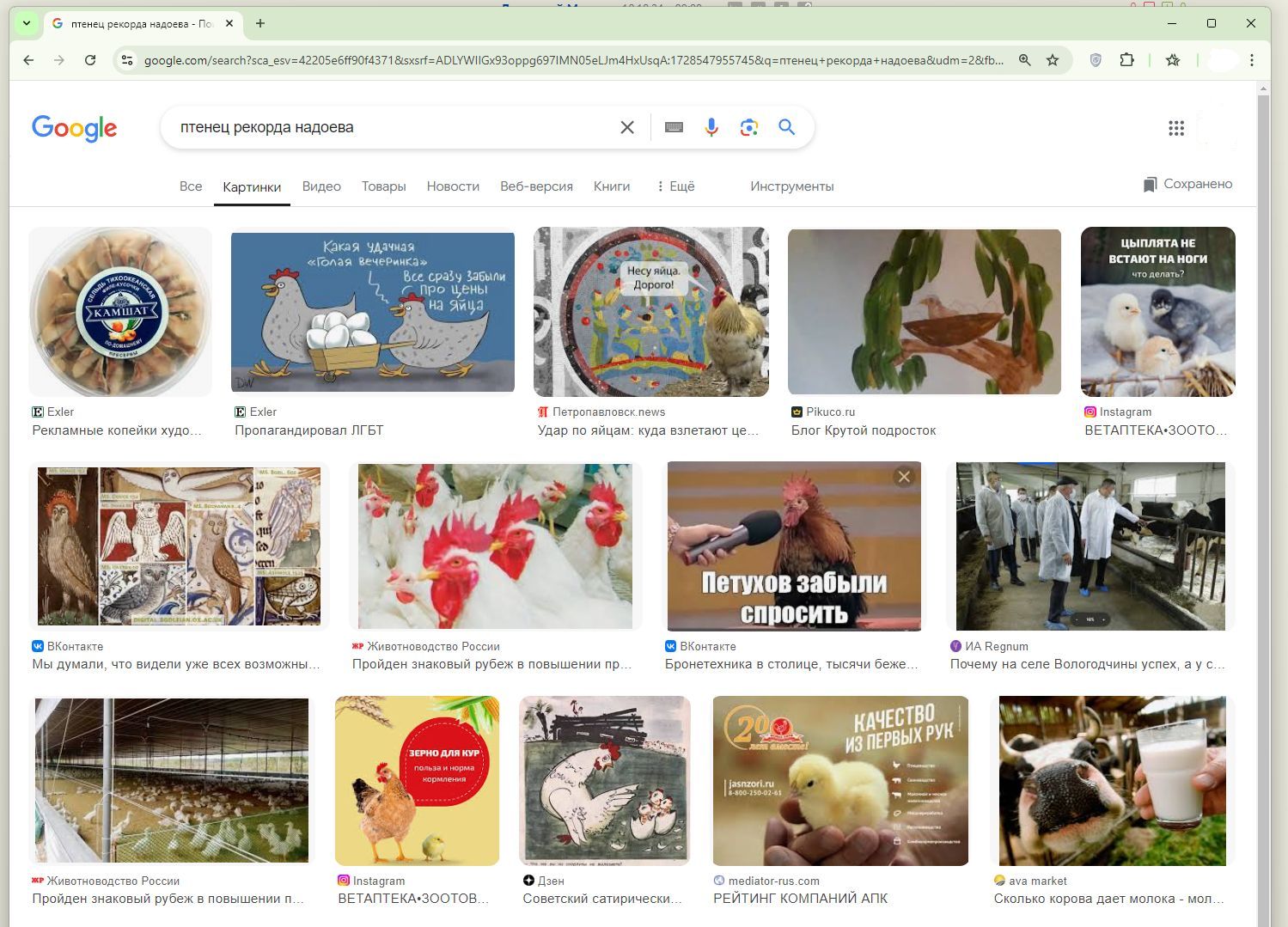Open the on-screen keyboard input tool

[675, 127]
